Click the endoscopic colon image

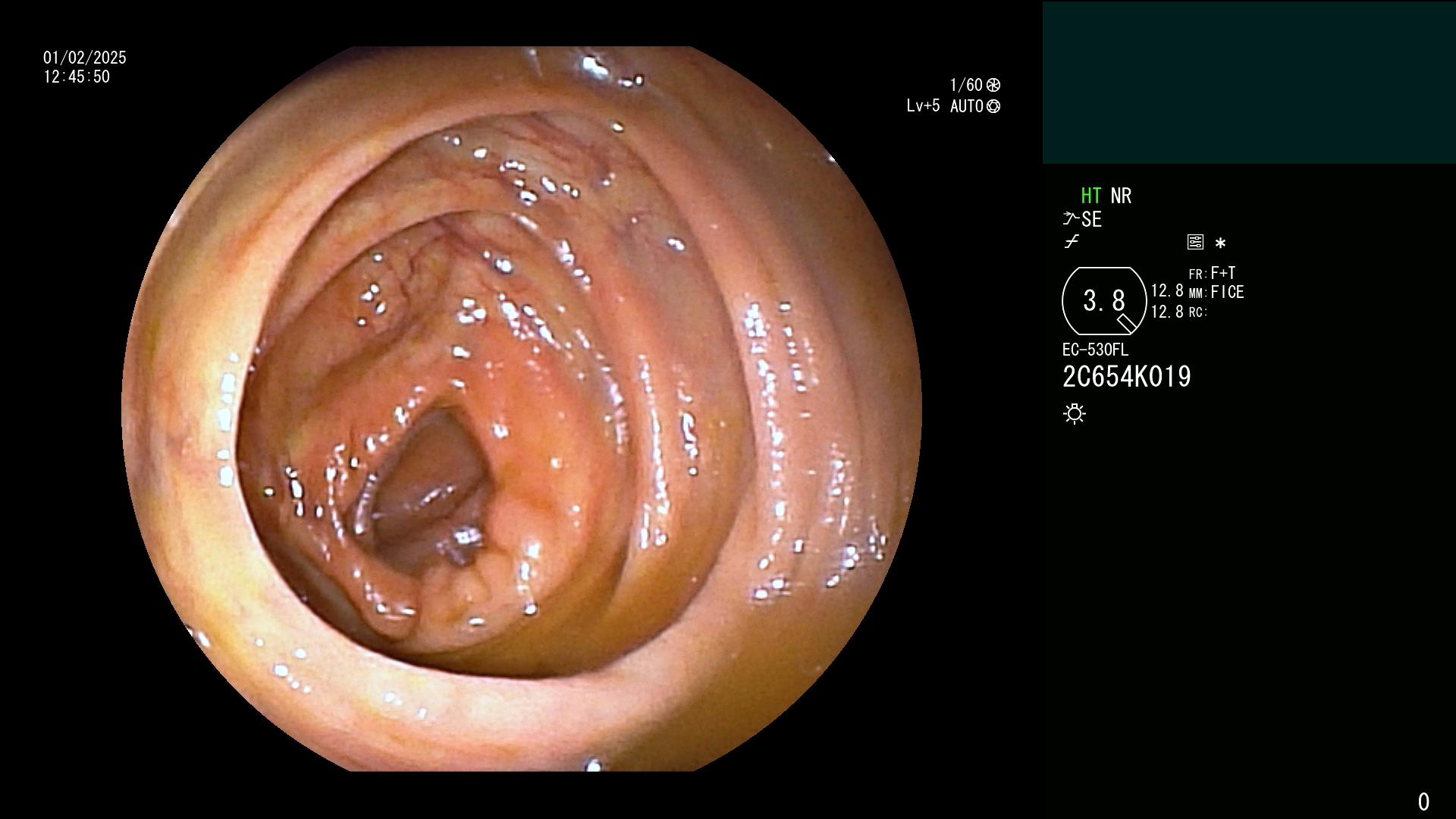pyautogui.click(x=522, y=409)
